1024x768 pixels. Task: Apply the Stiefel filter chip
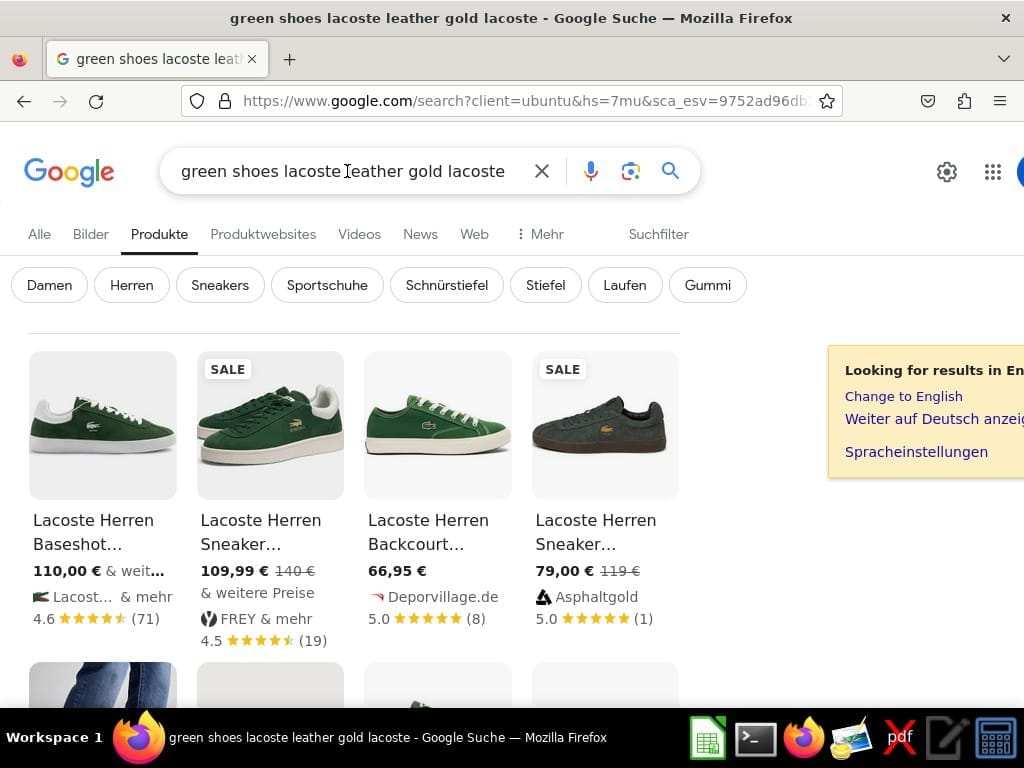[x=545, y=285]
